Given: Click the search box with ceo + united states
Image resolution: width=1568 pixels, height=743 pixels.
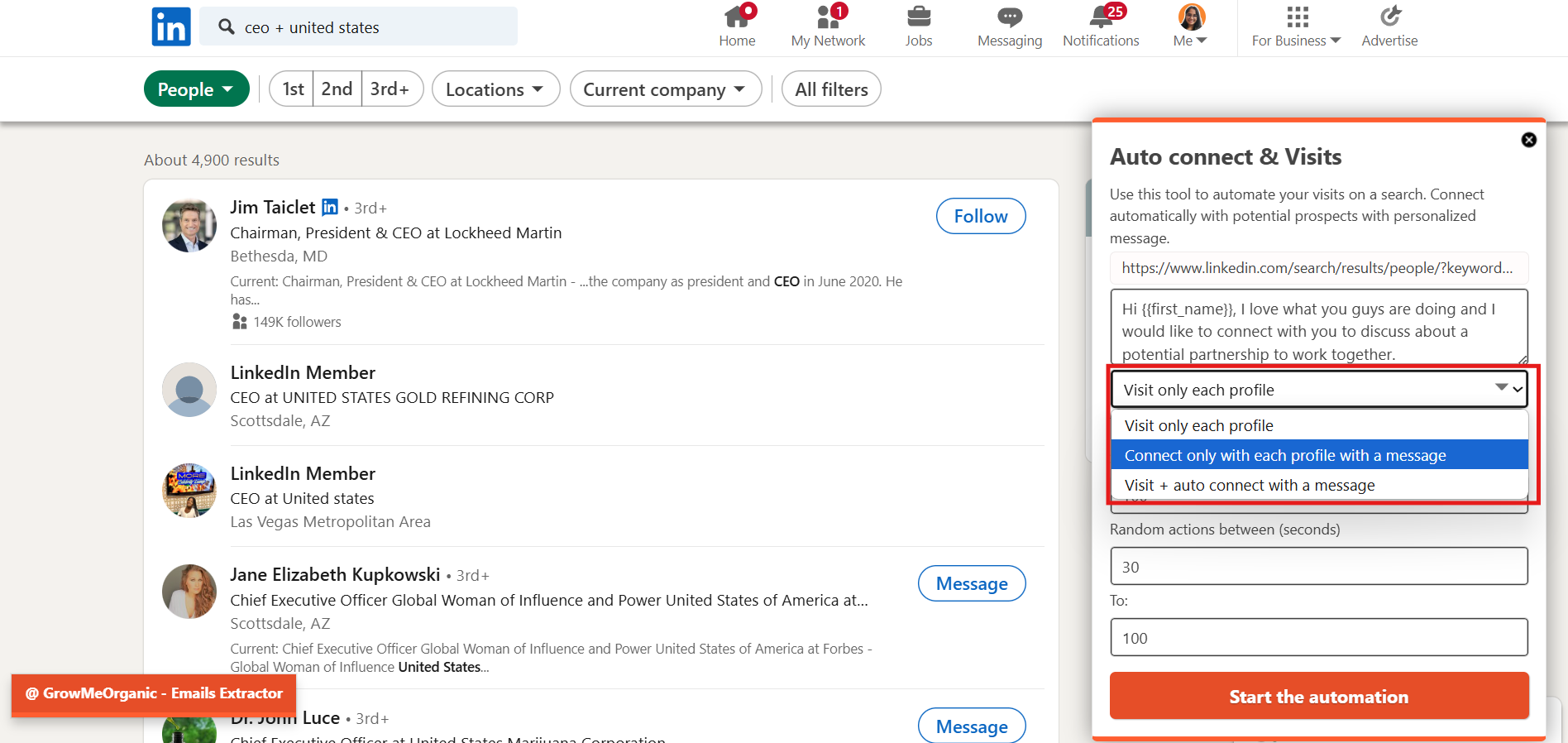Looking at the screenshot, I should (x=358, y=26).
